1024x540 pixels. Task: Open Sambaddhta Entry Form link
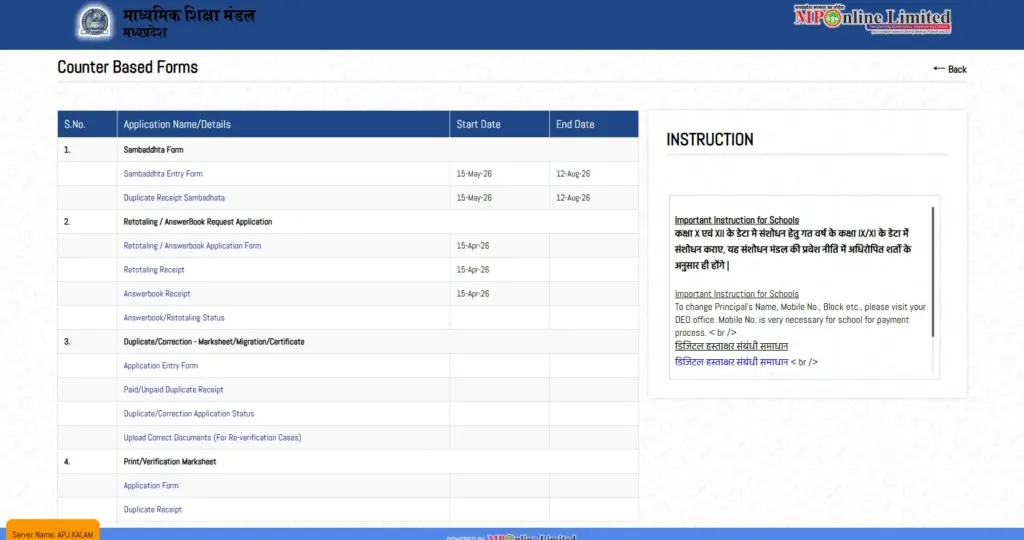[163, 174]
